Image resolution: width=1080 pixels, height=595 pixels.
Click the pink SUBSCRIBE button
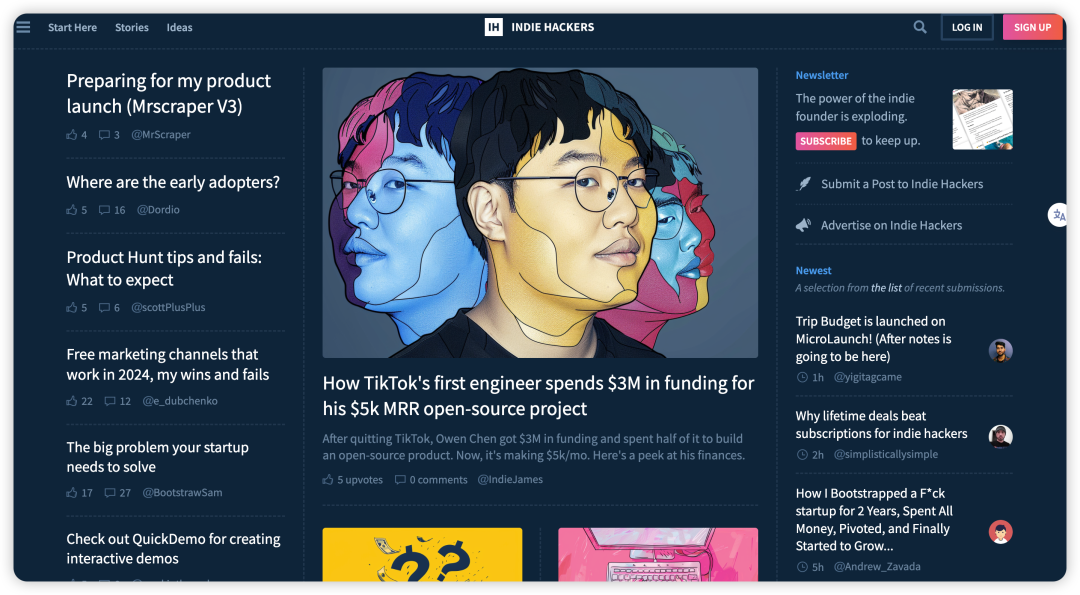826,140
